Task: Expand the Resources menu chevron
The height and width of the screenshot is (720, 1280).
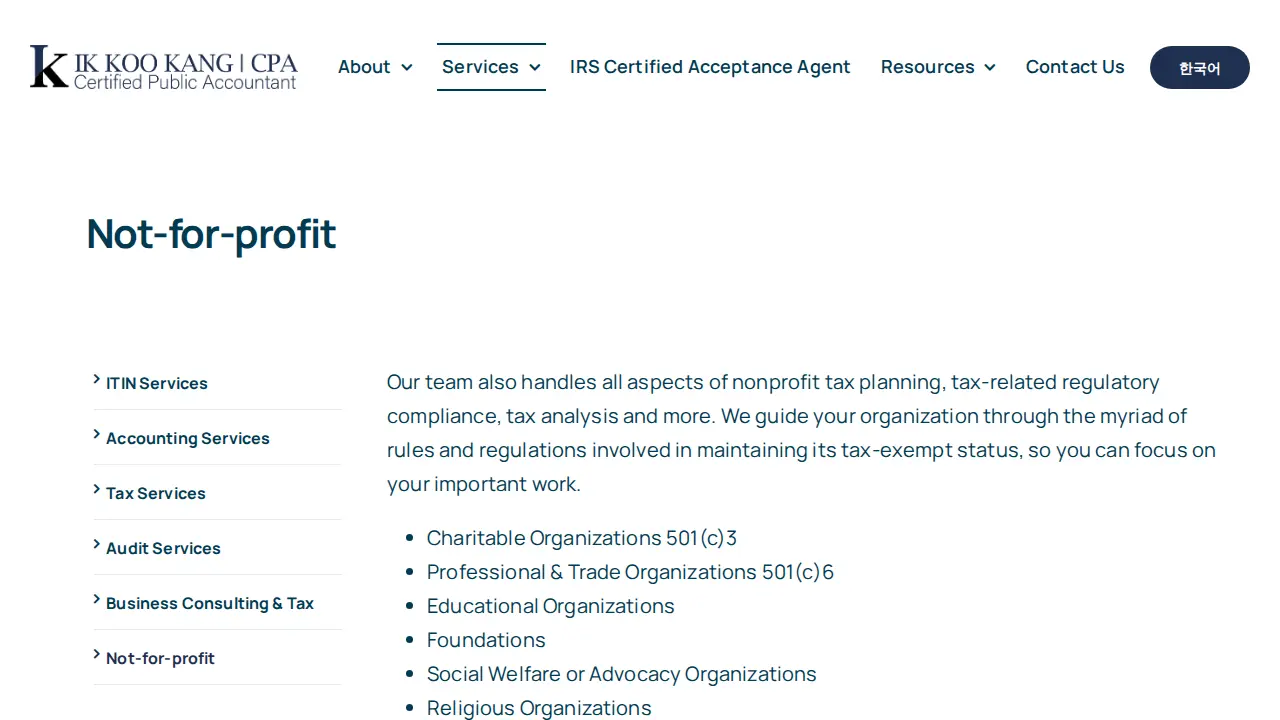Action: pos(990,67)
